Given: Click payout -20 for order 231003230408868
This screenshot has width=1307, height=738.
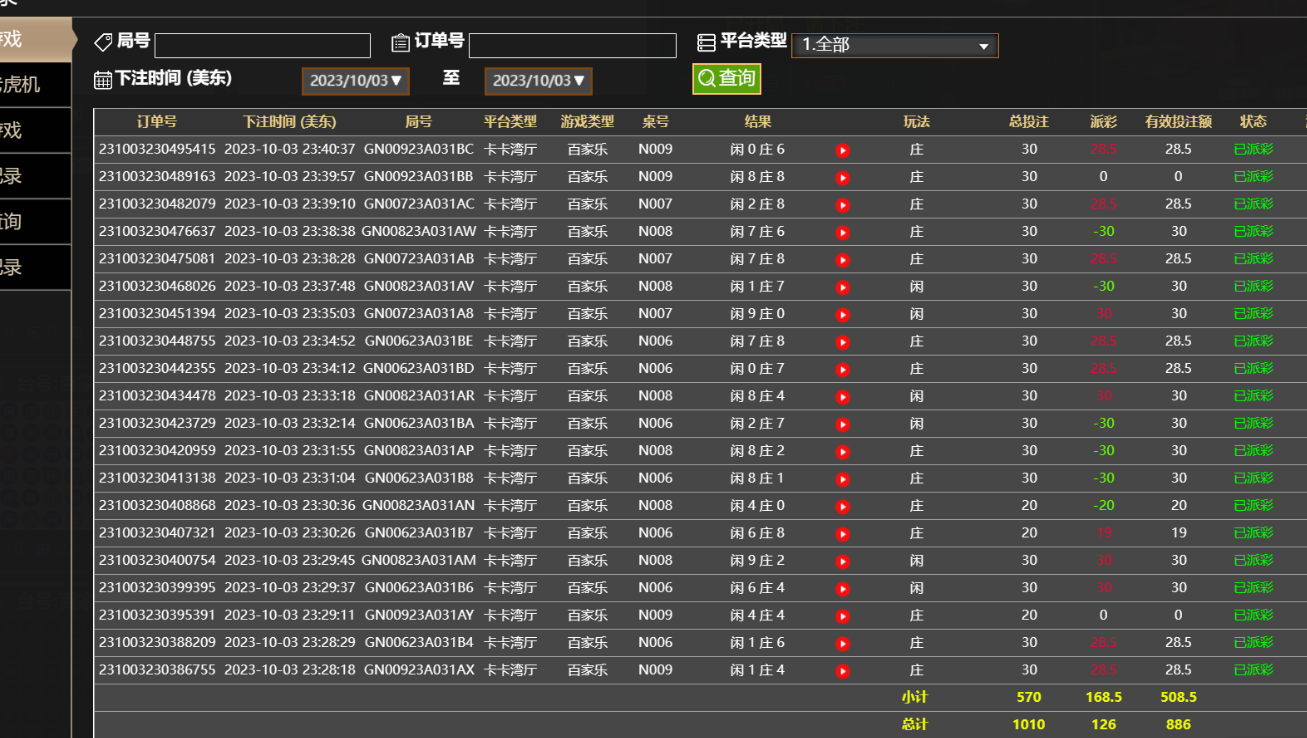Looking at the screenshot, I should click(x=1103, y=505).
